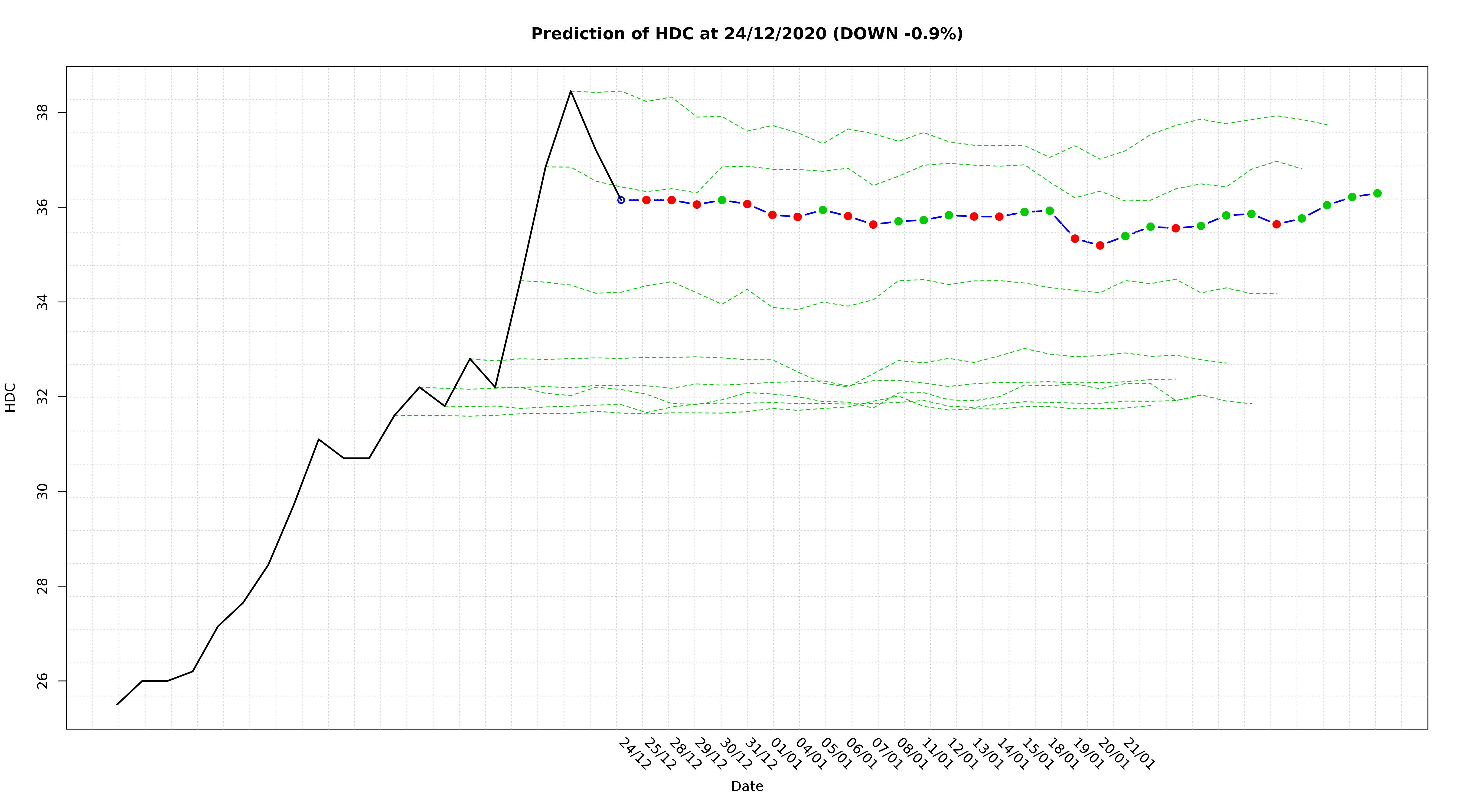Click the first green dot on forecast line
Viewport: 1462px width, 812px height.
point(722,200)
